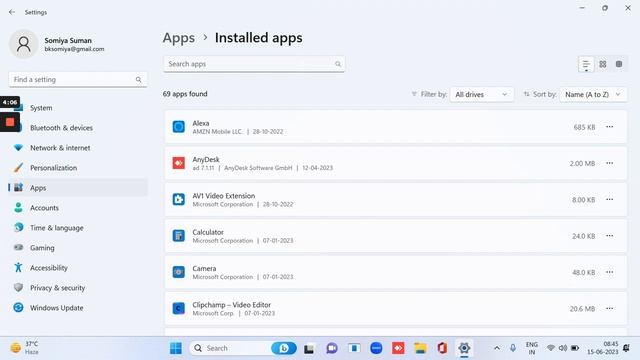Click the 69 apps found text
Image resolution: width=640 pixels, height=360 pixels.
185,94
